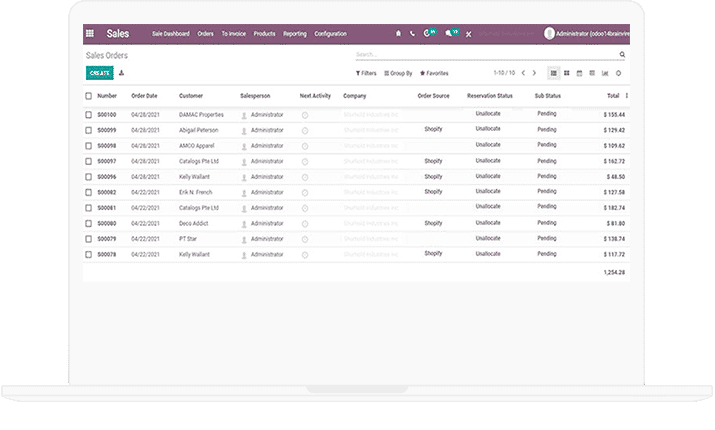
Task: Open the Favorites dropdown
Action: coord(434,73)
